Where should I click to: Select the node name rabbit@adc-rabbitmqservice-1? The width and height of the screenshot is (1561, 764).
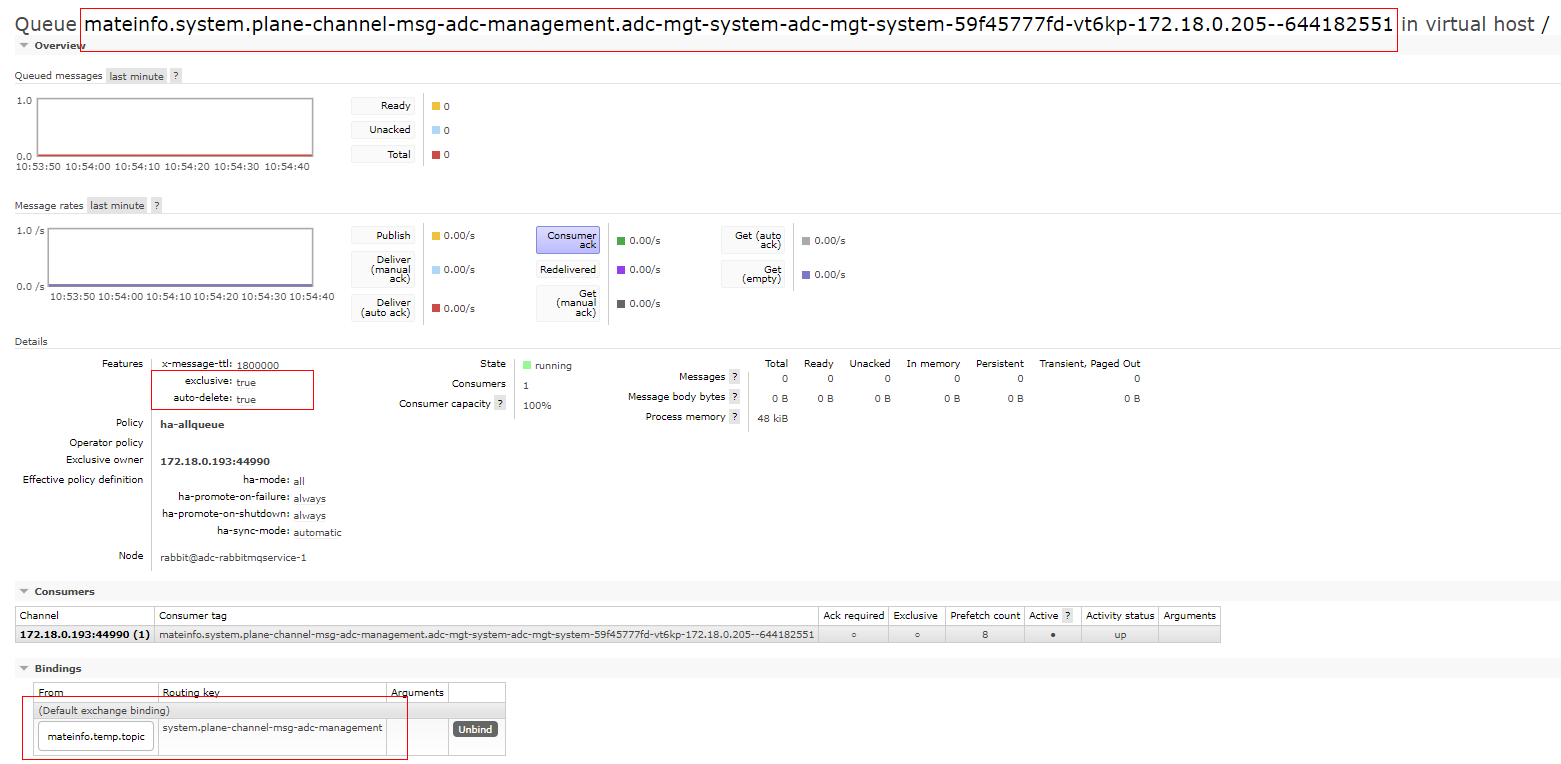[x=233, y=557]
